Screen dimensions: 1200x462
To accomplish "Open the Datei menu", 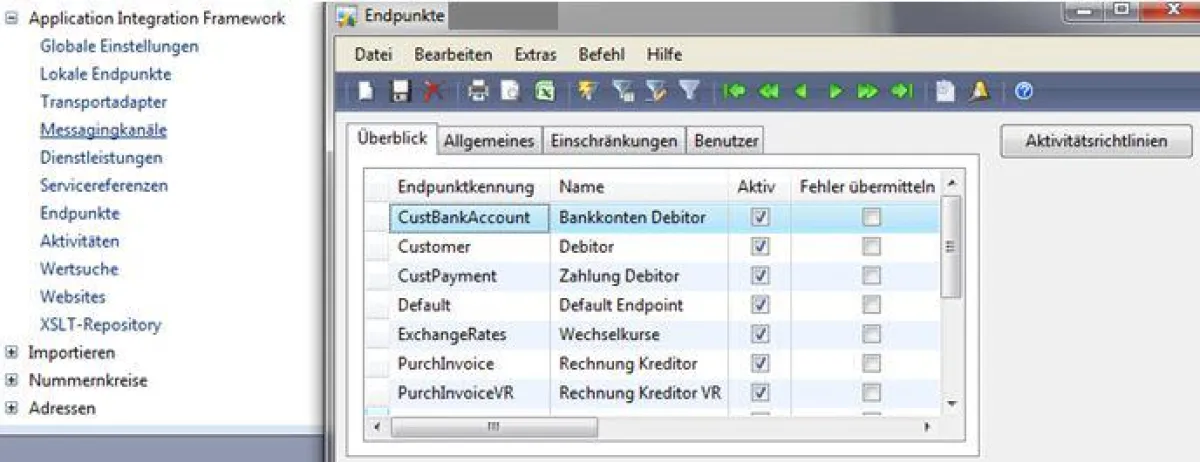I will [373, 55].
